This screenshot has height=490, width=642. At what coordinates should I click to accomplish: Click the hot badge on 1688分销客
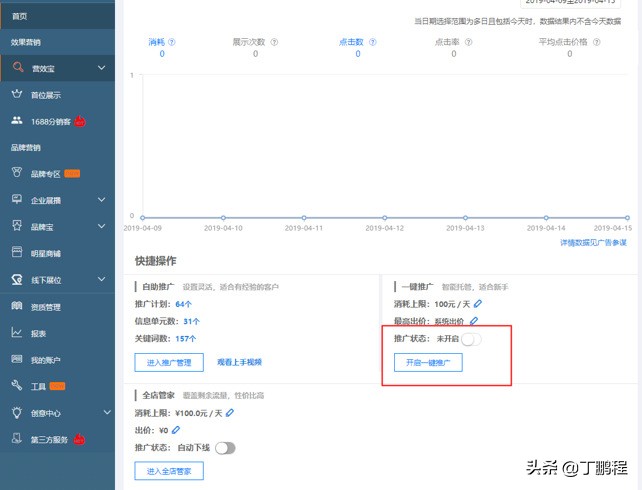(80, 121)
